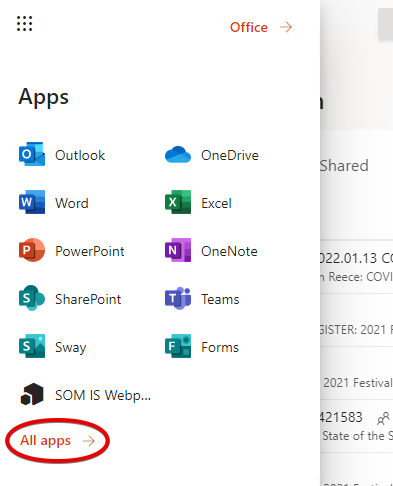Open the Excel label
The image size is (393, 486).
coord(216,203)
